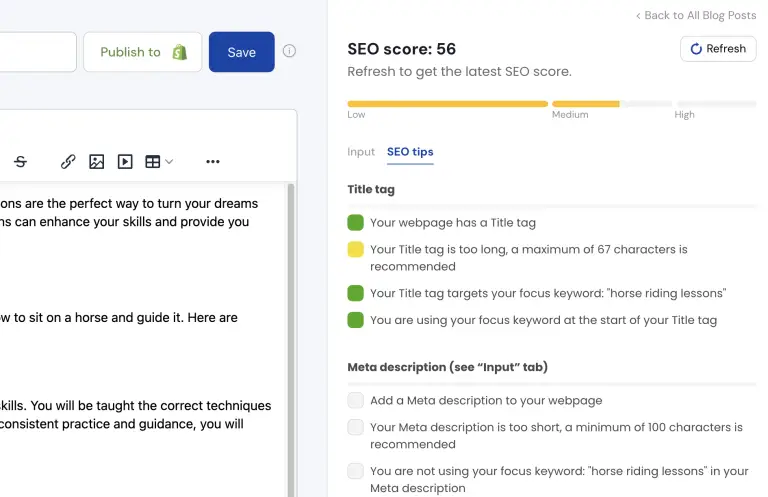The height and width of the screenshot is (497, 768).
Task: Click the 'Low' score label
Action: [x=356, y=115]
